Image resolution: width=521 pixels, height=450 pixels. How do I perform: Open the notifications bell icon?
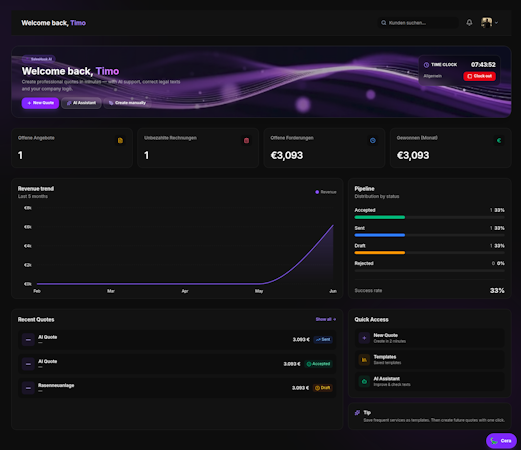(x=469, y=23)
